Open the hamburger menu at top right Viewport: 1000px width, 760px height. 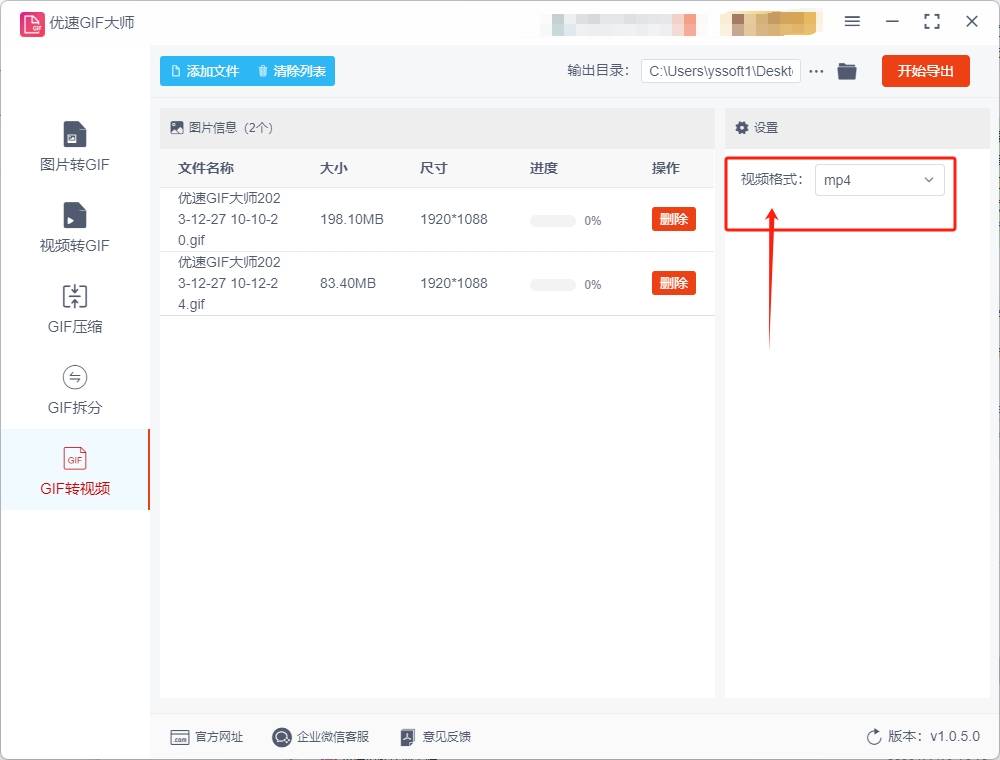[x=853, y=21]
